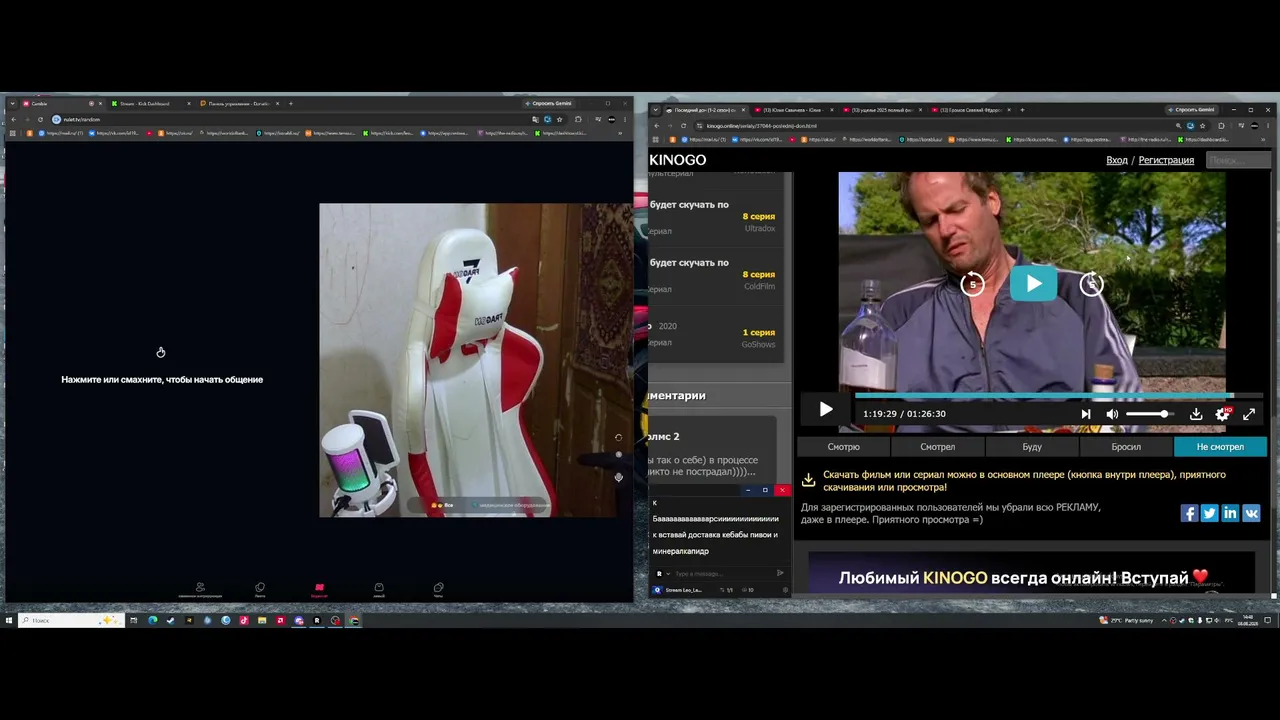
Task: Switch to the Юлия Савичева YouTube tab
Action: [794, 110]
